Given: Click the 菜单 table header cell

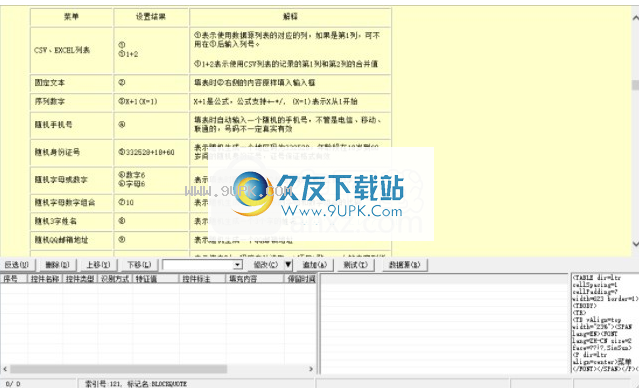Looking at the screenshot, I should [71, 17].
